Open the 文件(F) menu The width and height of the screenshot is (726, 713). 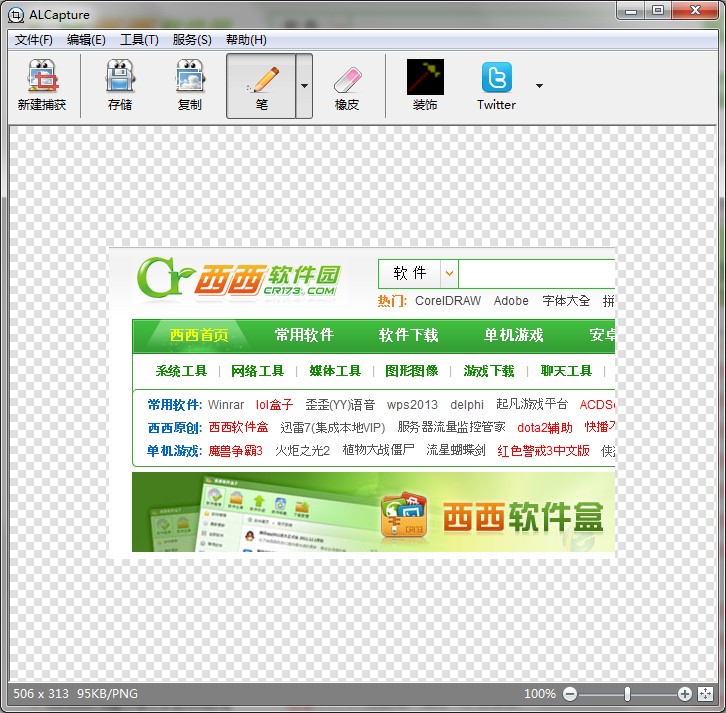pyautogui.click(x=33, y=40)
